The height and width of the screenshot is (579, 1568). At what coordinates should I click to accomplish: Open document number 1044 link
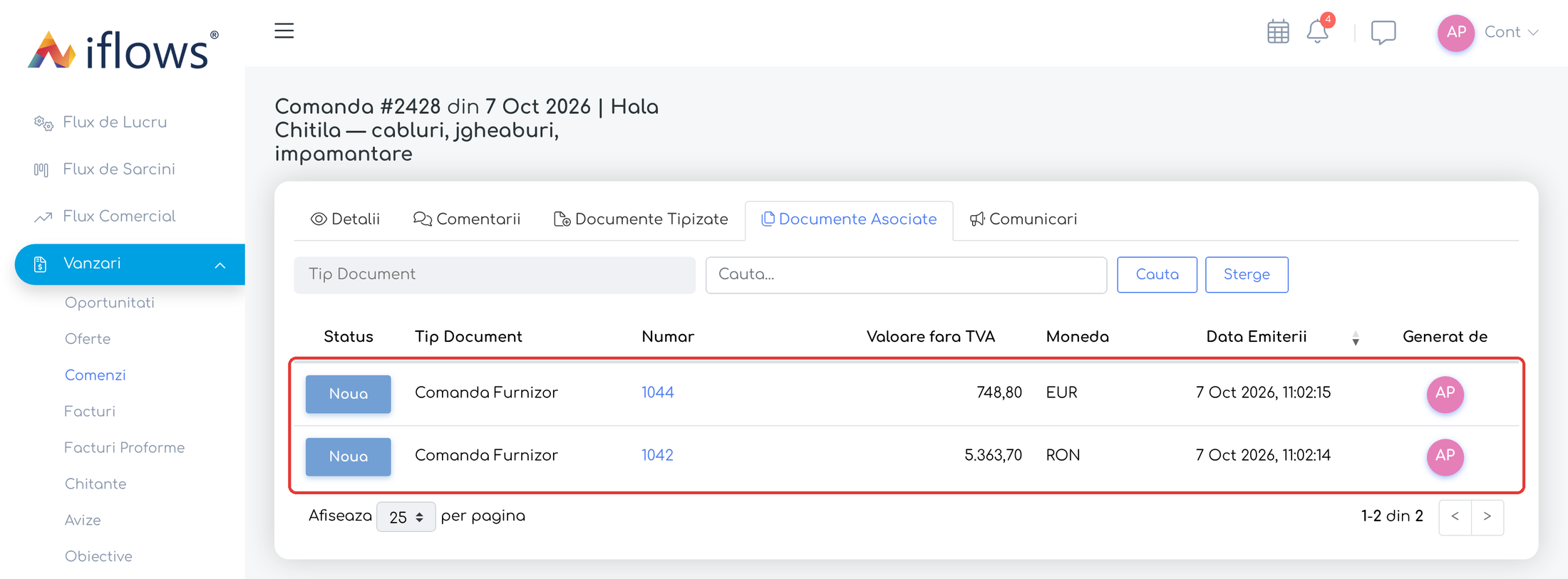click(x=658, y=392)
